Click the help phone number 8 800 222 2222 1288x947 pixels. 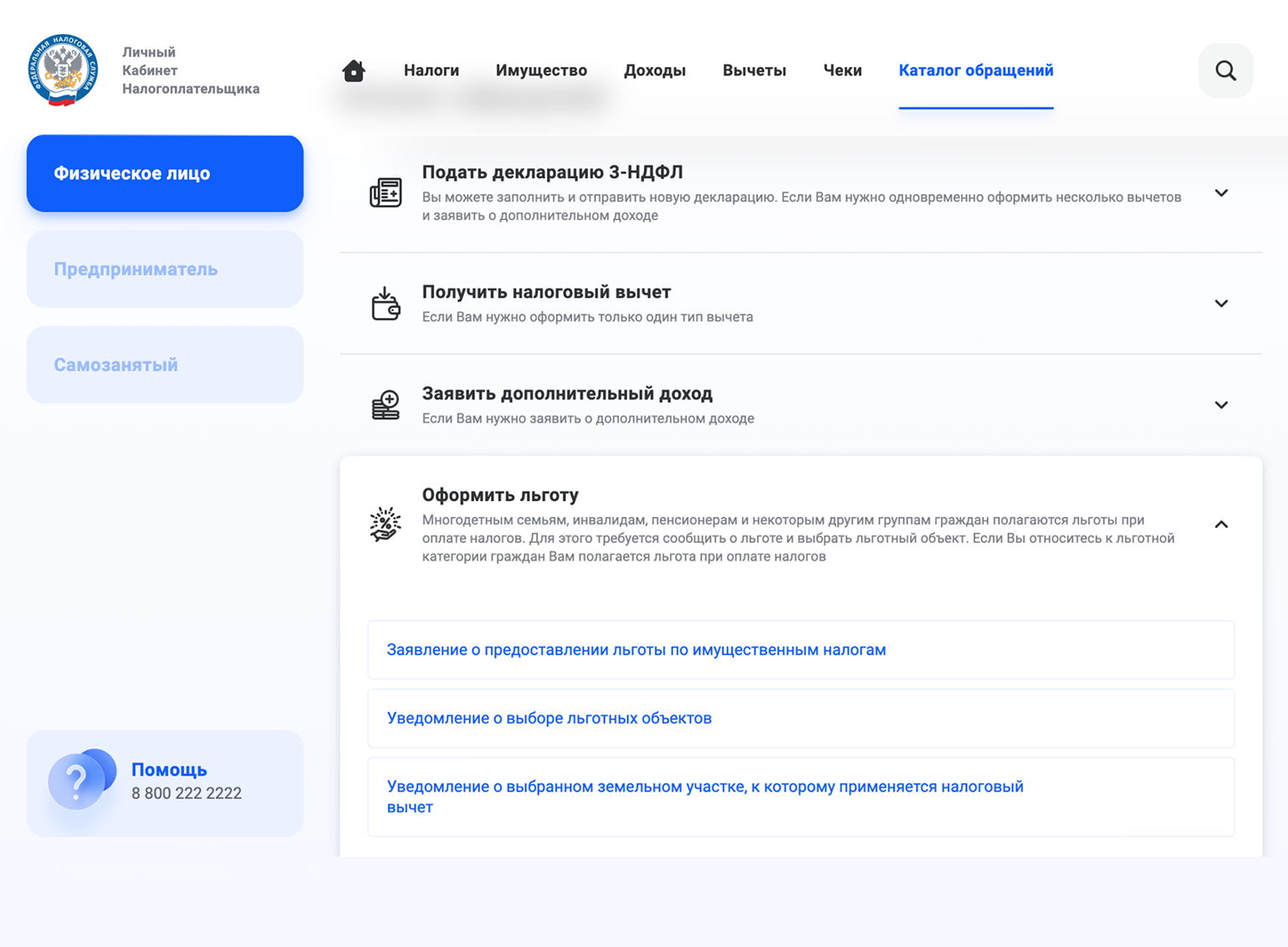tap(187, 793)
